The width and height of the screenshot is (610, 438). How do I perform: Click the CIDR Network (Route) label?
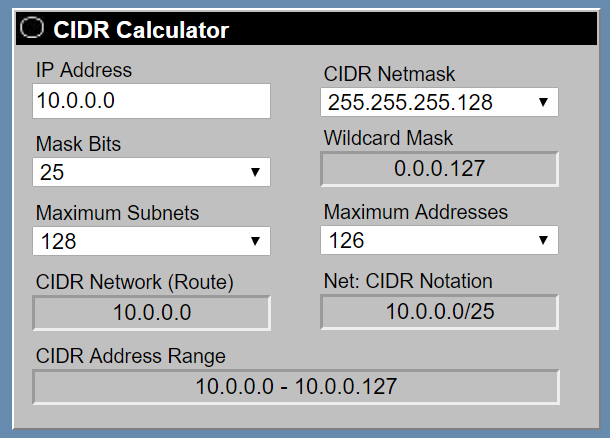tap(135, 283)
